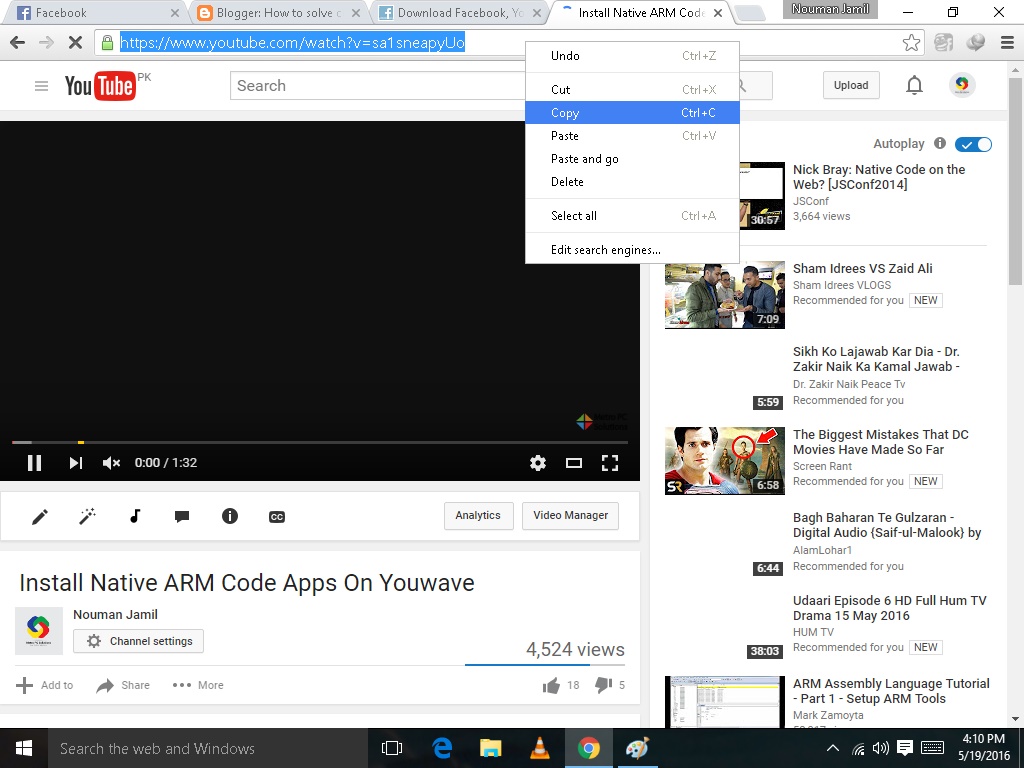Open Bagh Baharan Te Gulzaran video
Viewport: 1024px width, 768px height.
887,525
